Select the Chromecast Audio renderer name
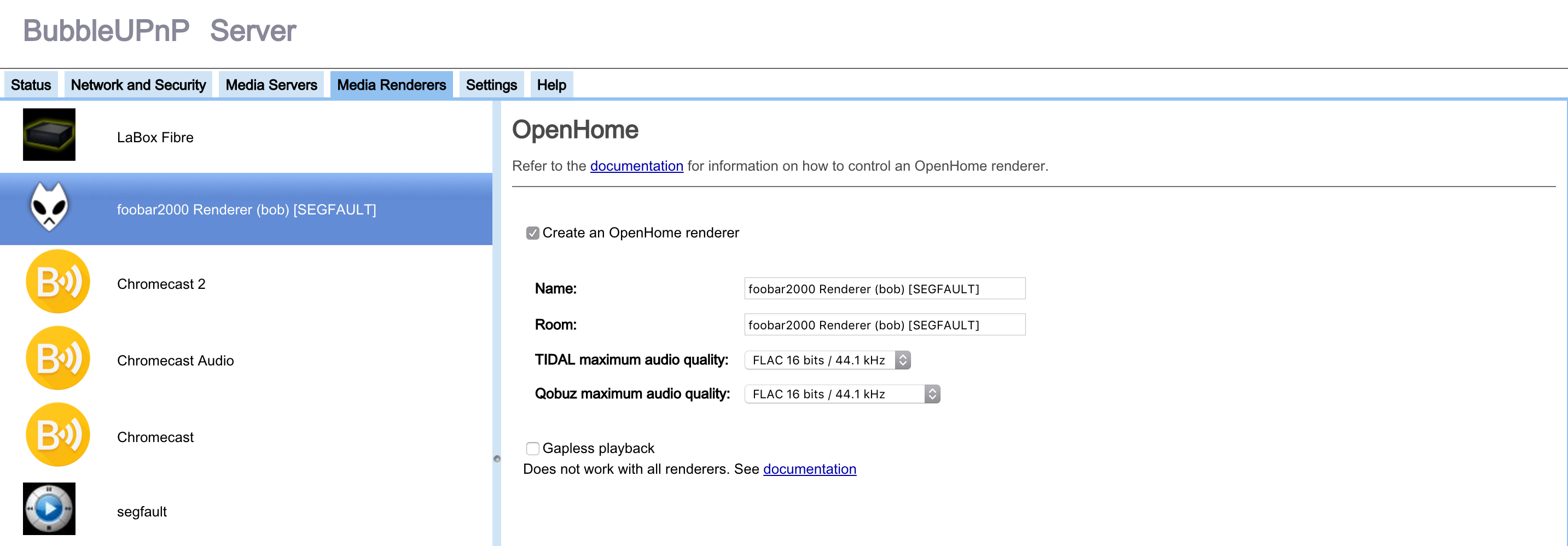The width and height of the screenshot is (1568, 546). (175, 361)
